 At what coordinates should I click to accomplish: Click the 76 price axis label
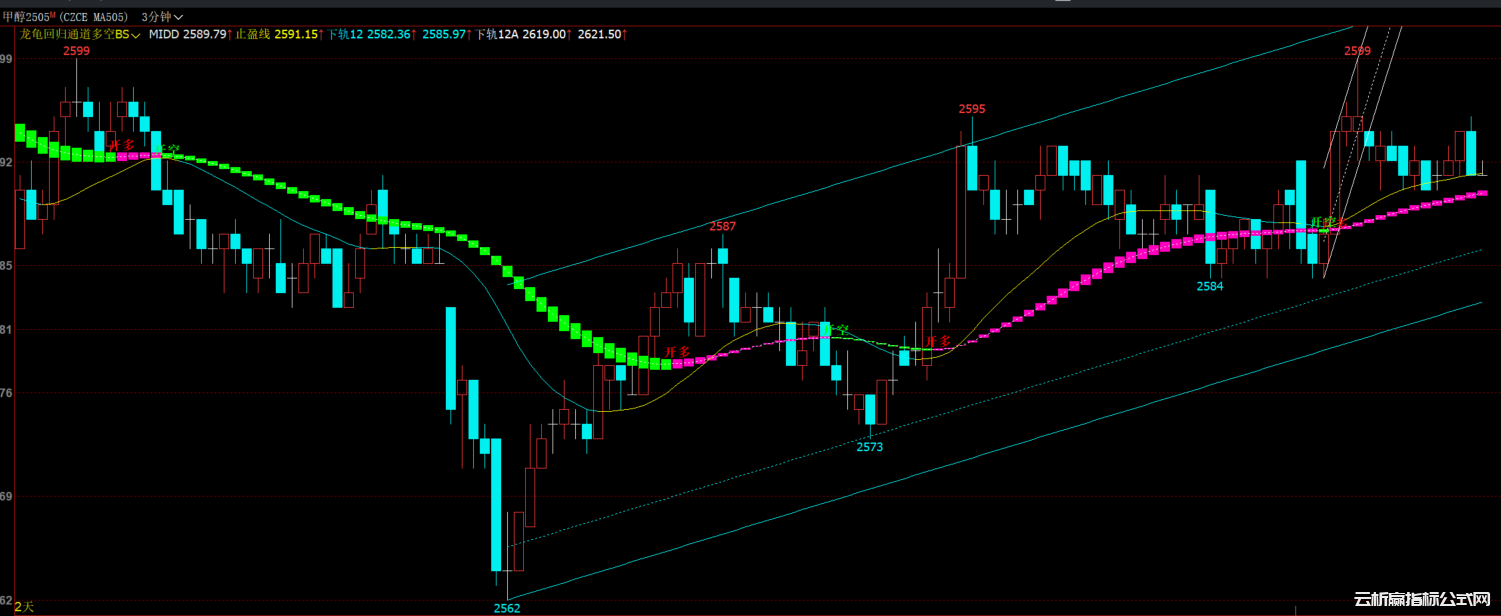click(6, 393)
